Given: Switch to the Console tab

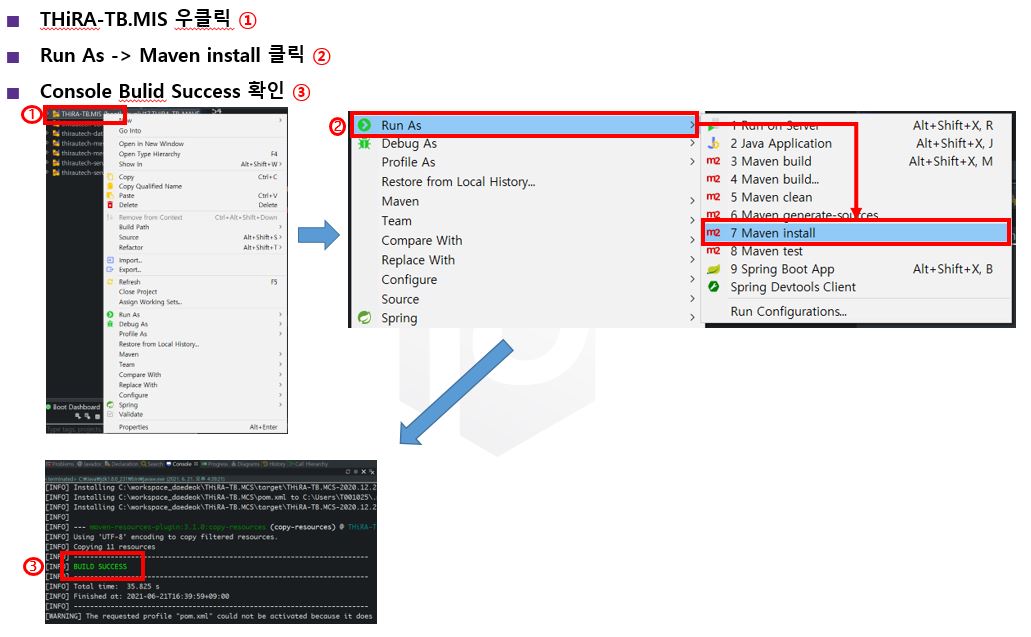Looking at the screenshot, I should click(182, 464).
